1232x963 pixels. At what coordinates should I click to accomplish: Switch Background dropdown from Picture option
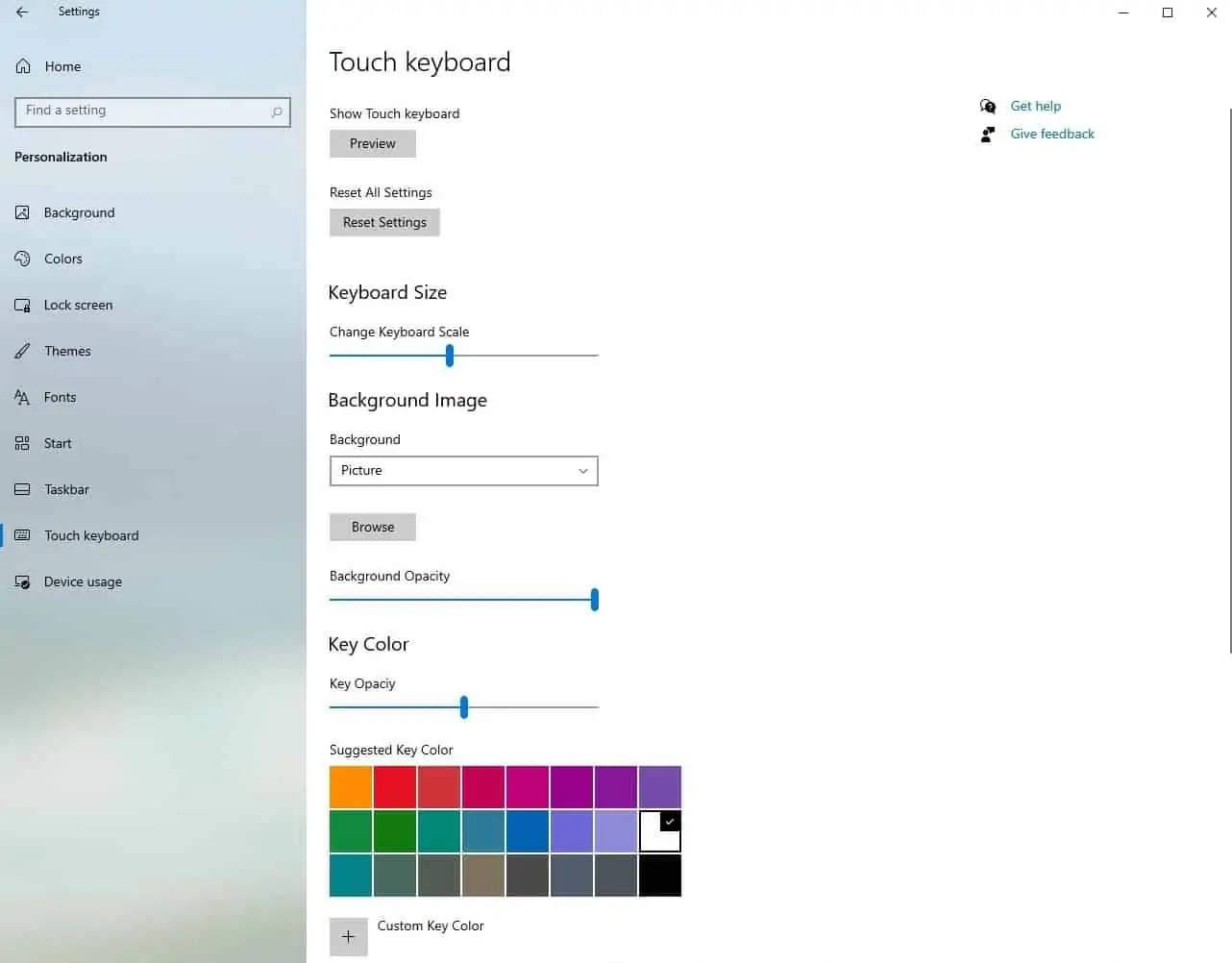463,471
